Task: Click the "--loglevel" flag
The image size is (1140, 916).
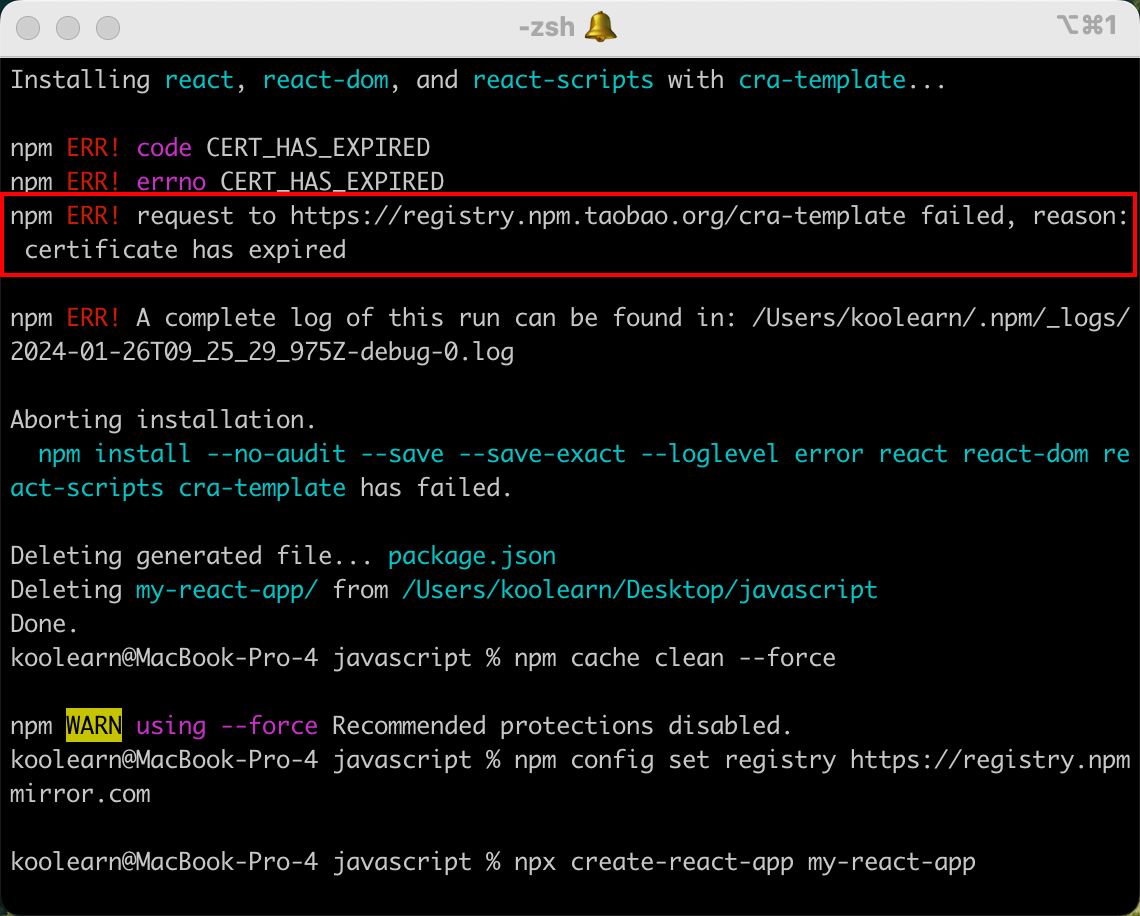Action: (710, 454)
